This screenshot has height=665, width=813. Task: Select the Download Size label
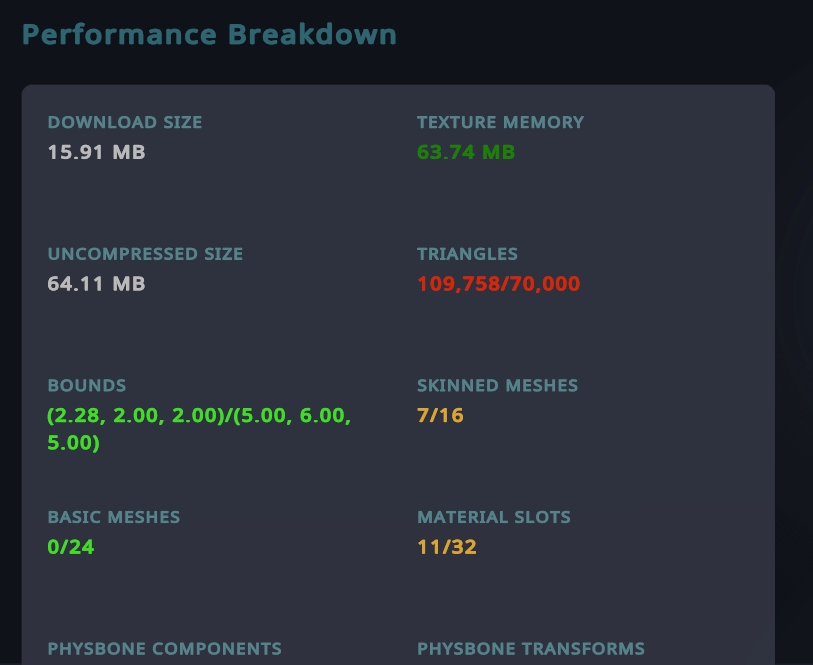pyautogui.click(x=125, y=123)
